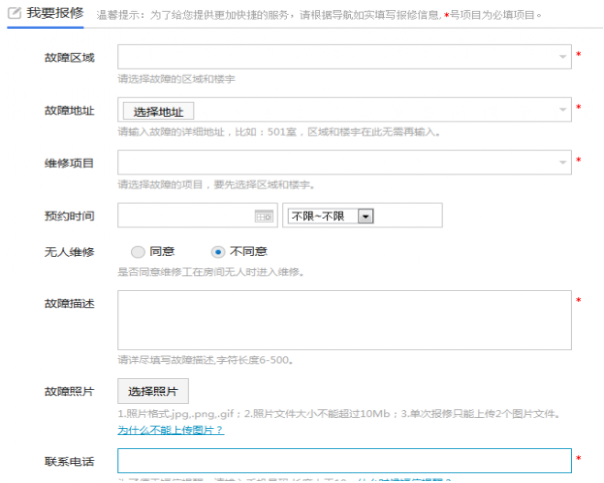Click the 不同意 label text
604x483 pixels.
[248, 252]
